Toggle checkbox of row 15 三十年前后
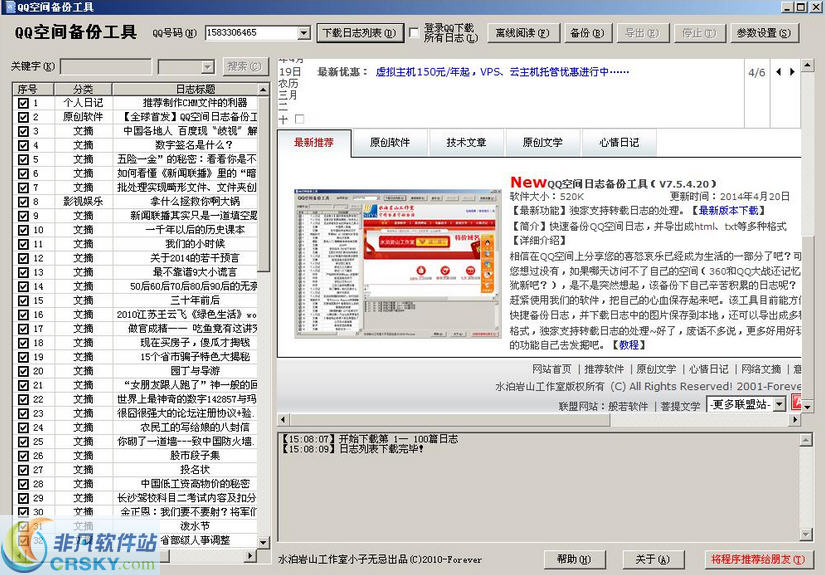The width and height of the screenshot is (825, 575). [x=23, y=300]
